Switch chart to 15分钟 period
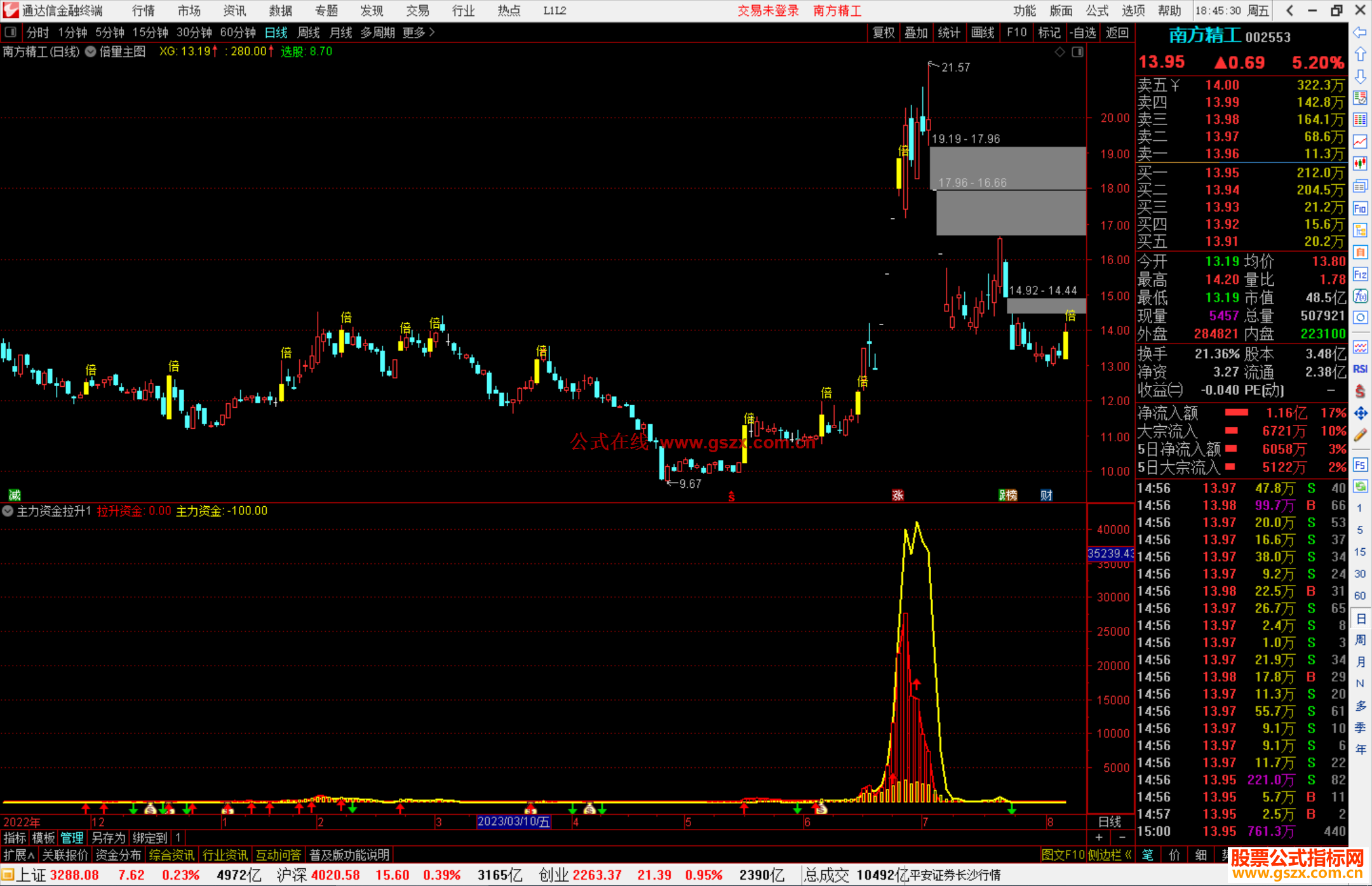 pyautogui.click(x=151, y=32)
